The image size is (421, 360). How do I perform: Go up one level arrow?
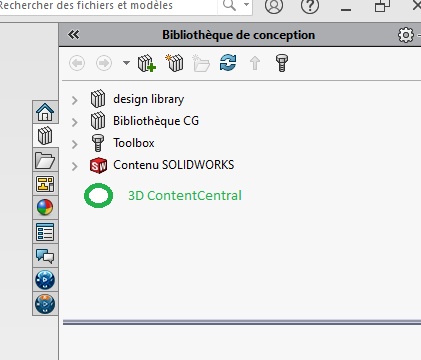(255, 63)
